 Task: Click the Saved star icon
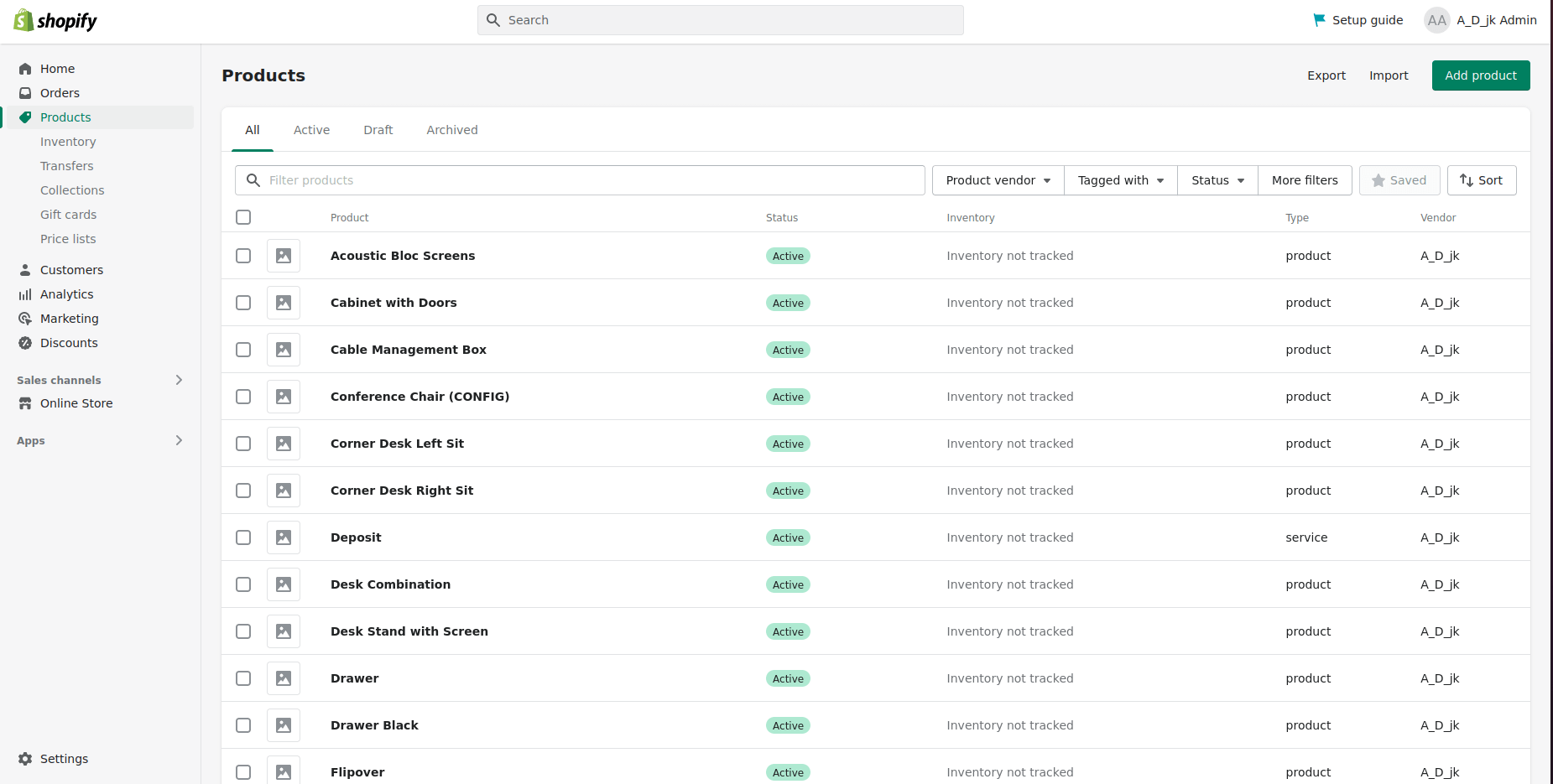tap(1378, 180)
